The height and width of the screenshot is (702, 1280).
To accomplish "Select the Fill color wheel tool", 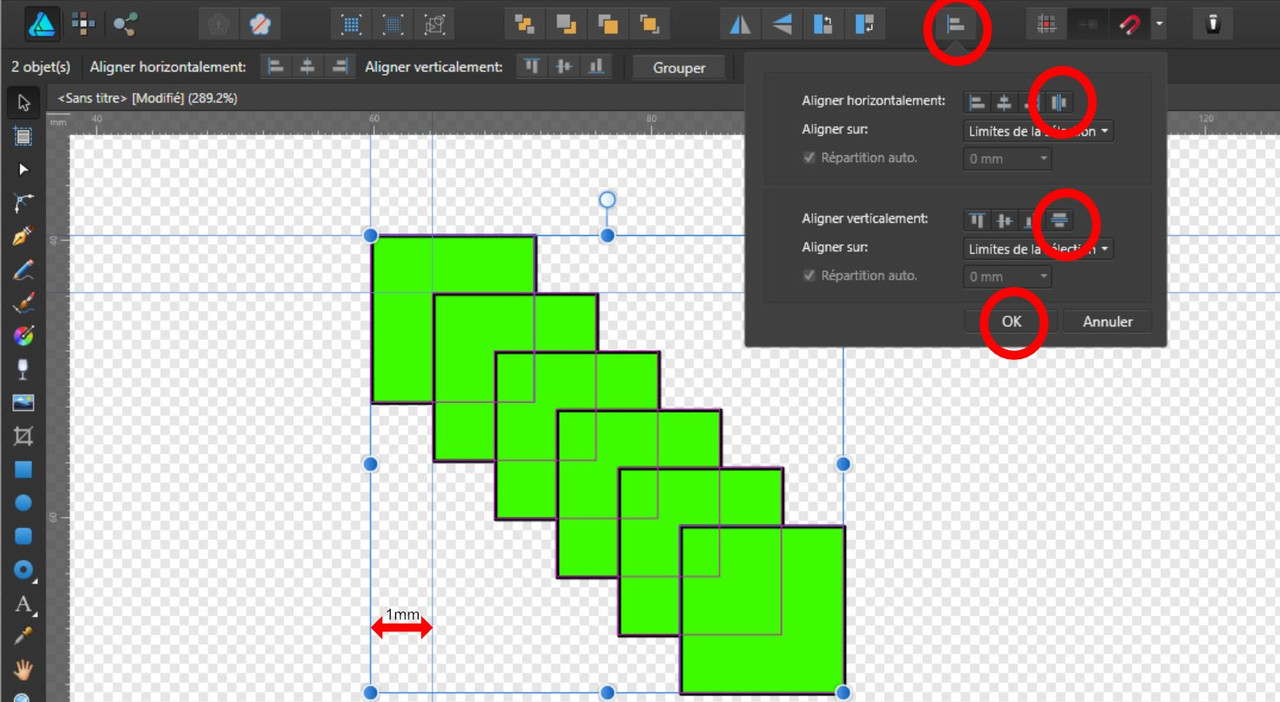I will click(23, 336).
